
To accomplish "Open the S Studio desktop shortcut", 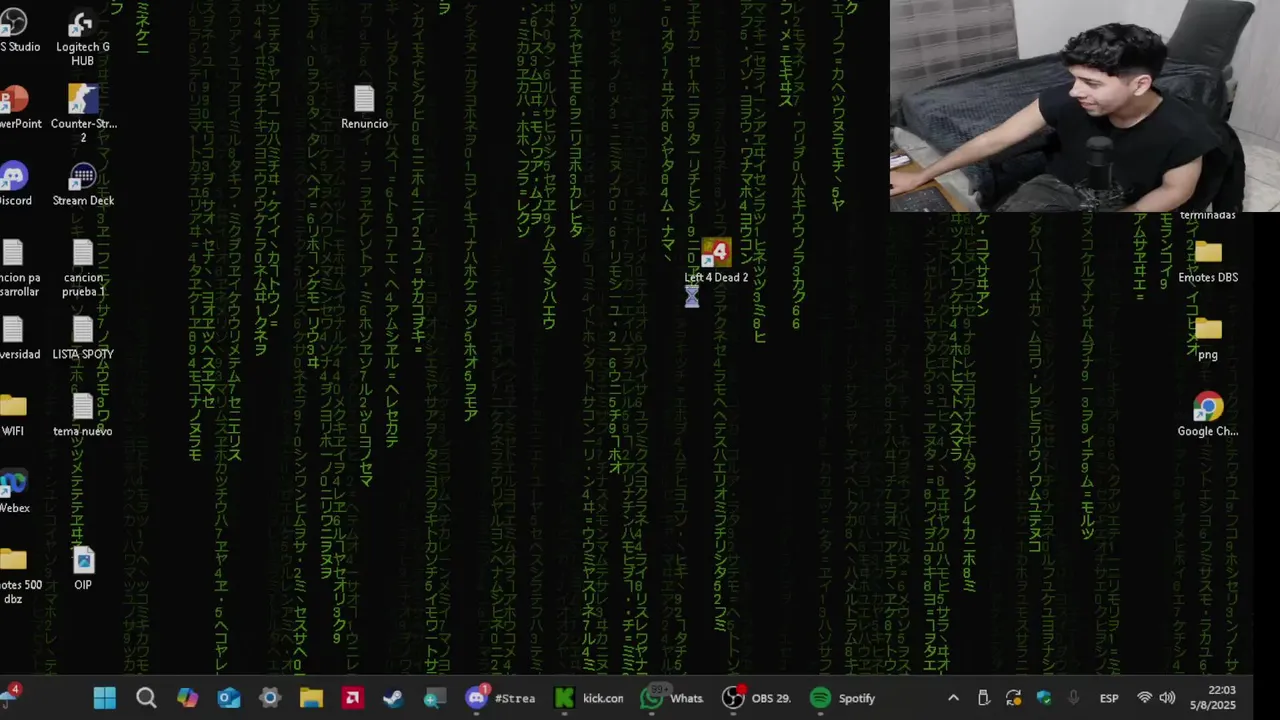I will tap(18, 31).
